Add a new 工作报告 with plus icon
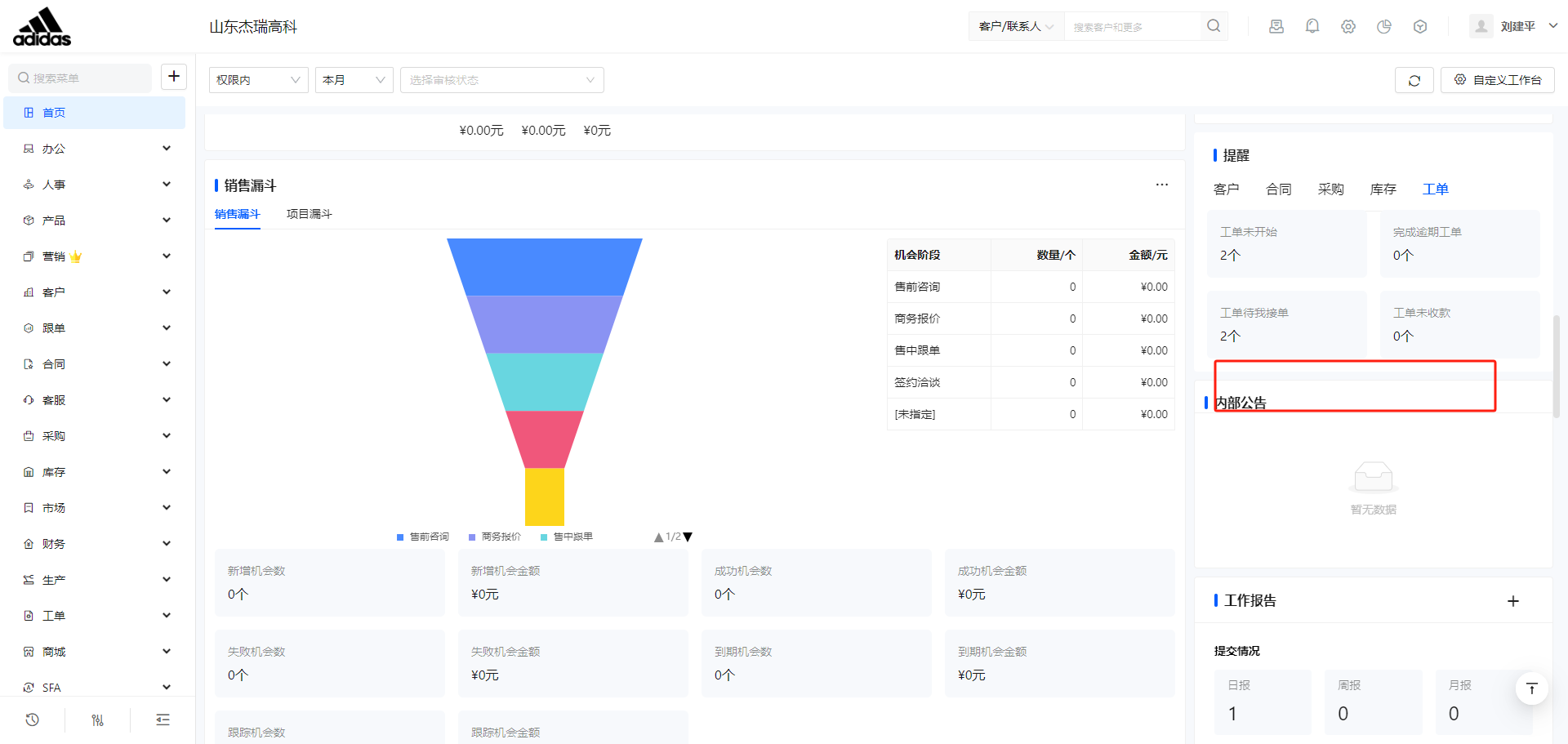 (x=1513, y=601)
